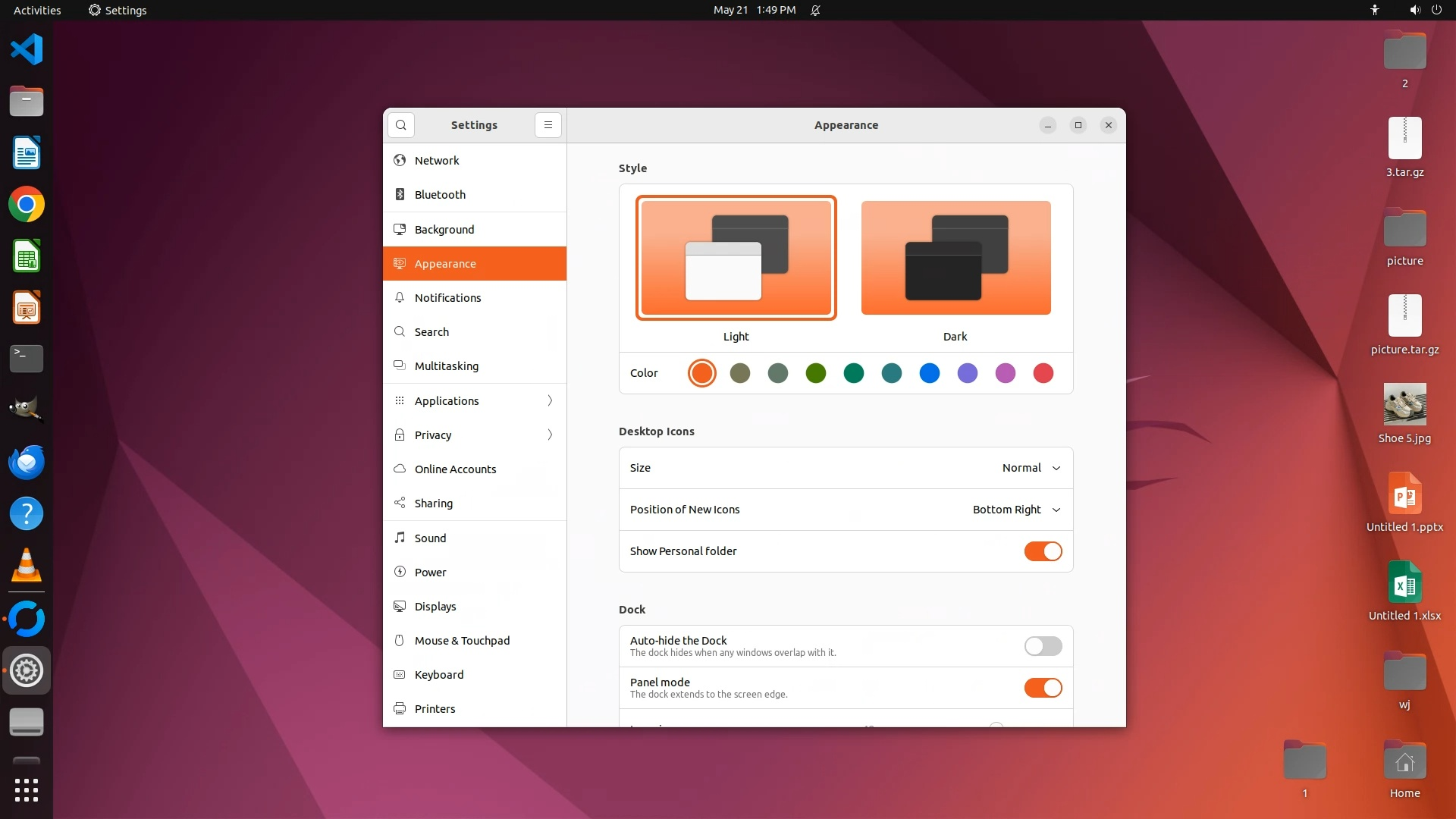Image resolution: width=1456 pixels, height=819 pixels.
Task: Turn off Panel mode toggle
Action: click(x=1043, y=688)
